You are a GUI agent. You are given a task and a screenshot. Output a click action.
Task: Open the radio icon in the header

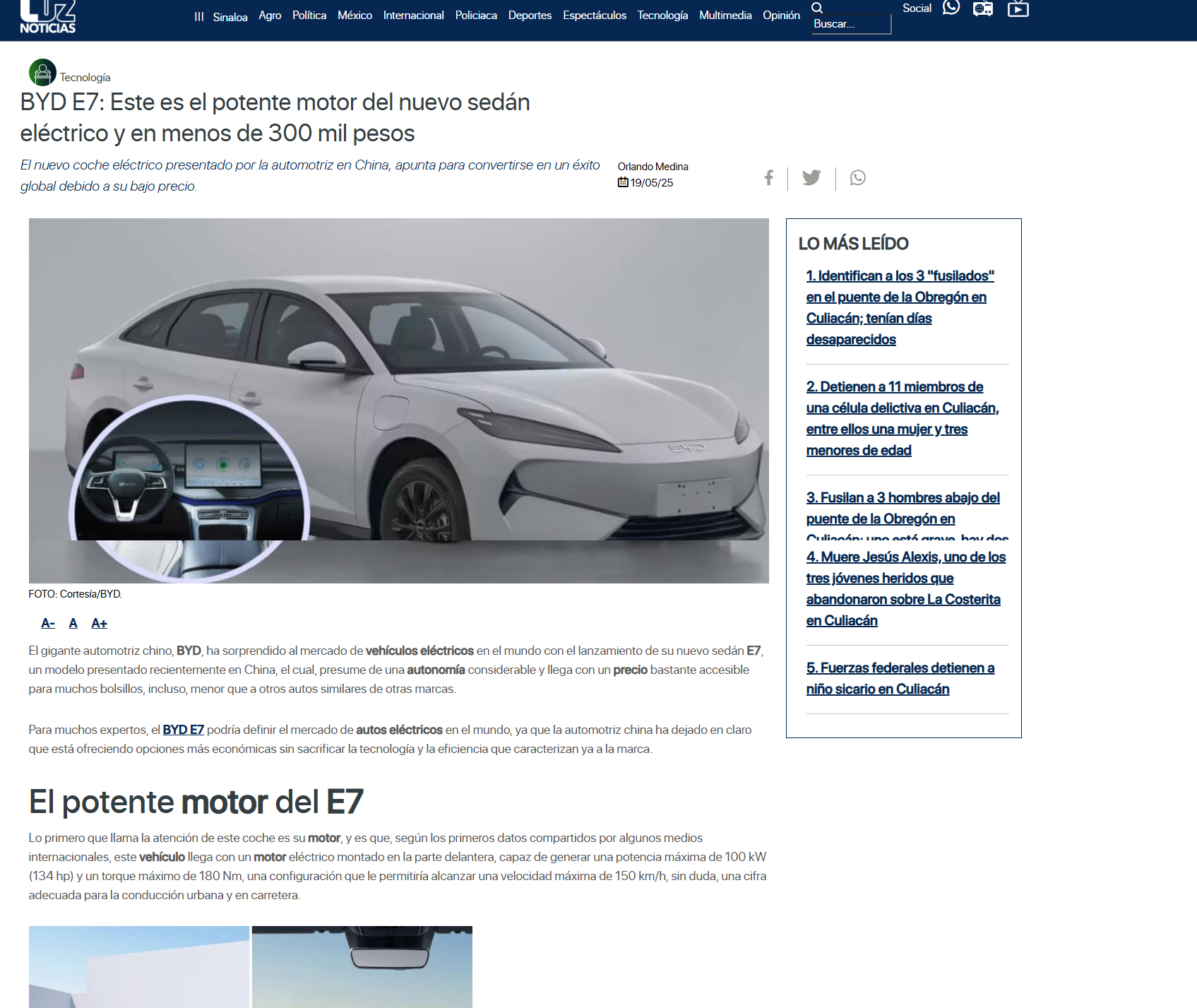[x=983, y=8]
